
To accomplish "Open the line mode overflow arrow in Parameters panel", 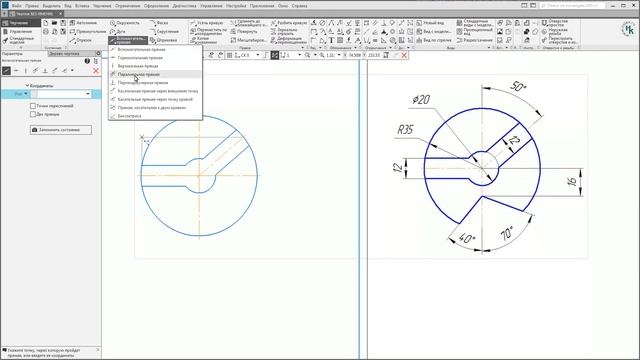I will pos(72,71).
